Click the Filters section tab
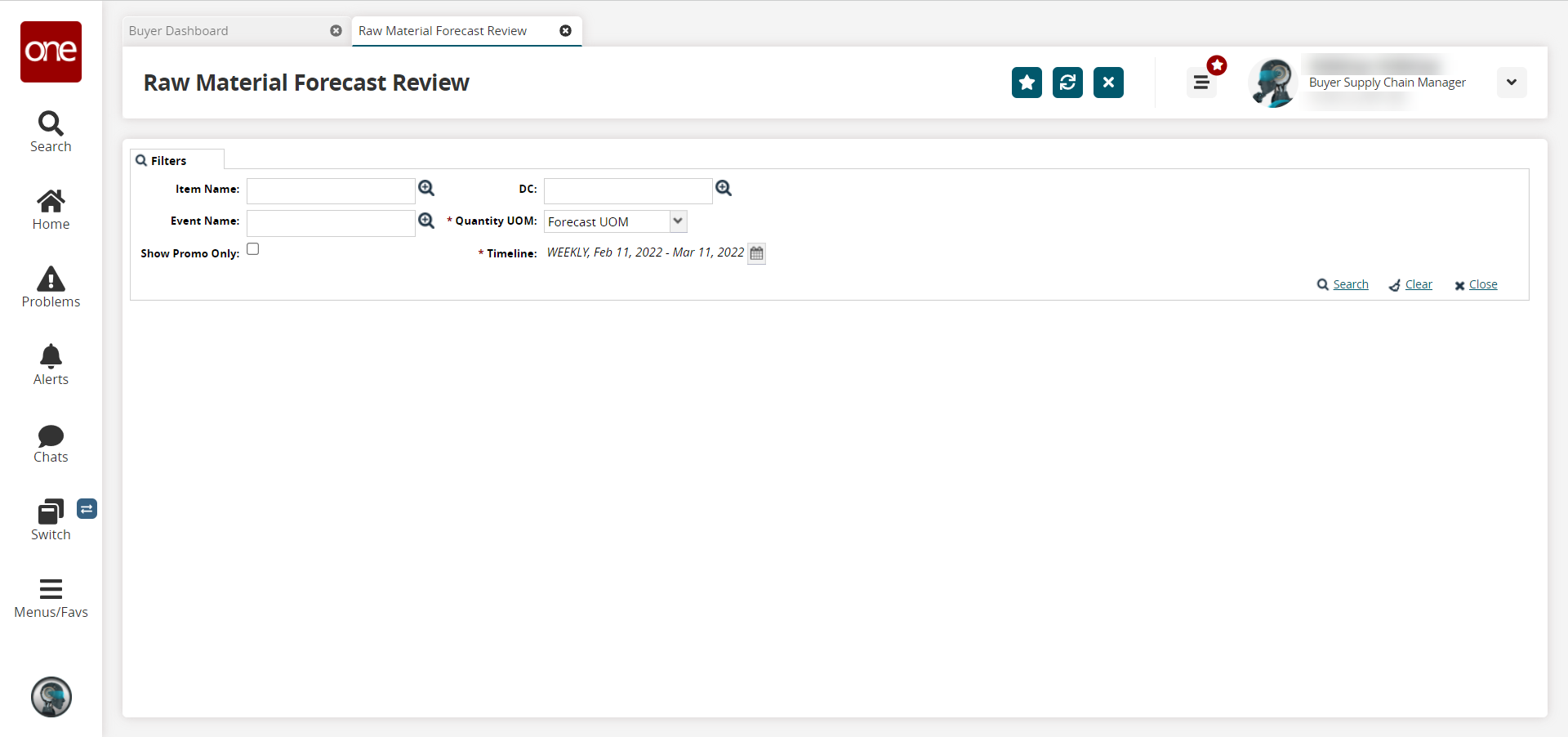Screen dimensions: 1568x737 (x=177, y=160)
